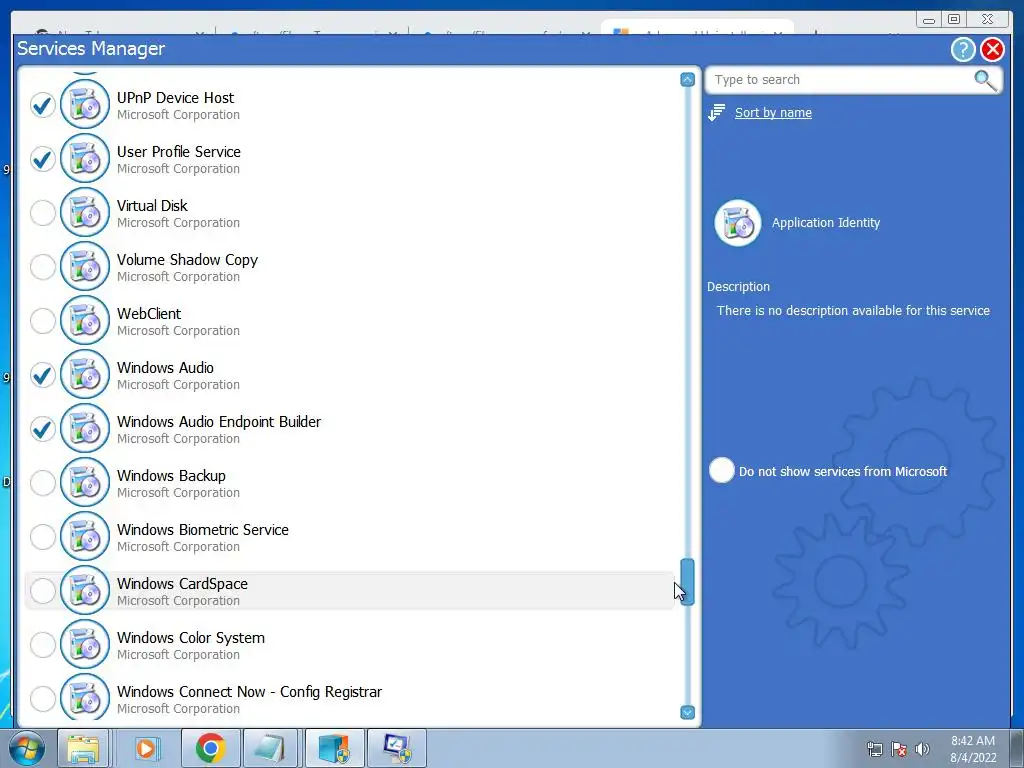Viewport: 1024px width, 768px height.
Task: Select the WebClient service name
Action: 149,313
